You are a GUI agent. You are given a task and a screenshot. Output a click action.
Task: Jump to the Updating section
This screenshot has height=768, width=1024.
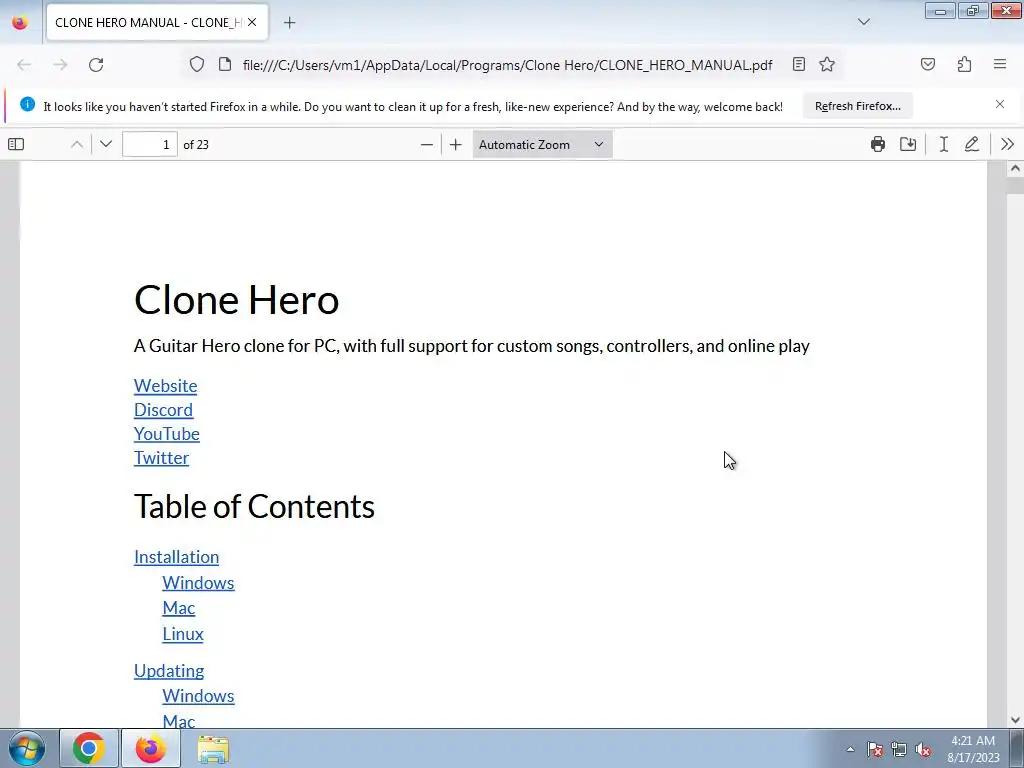(168, 671)
